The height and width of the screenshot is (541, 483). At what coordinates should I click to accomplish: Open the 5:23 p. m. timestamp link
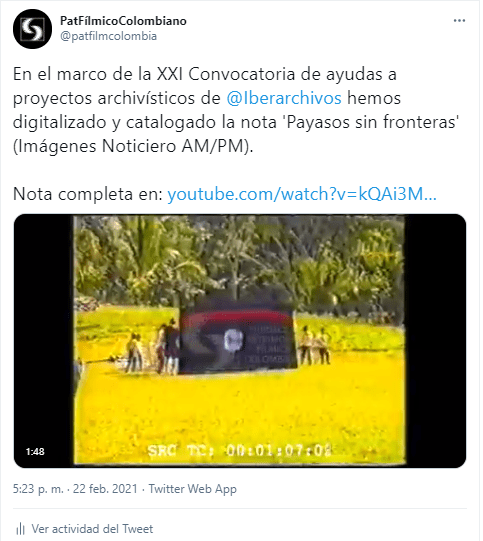point(38,489)
